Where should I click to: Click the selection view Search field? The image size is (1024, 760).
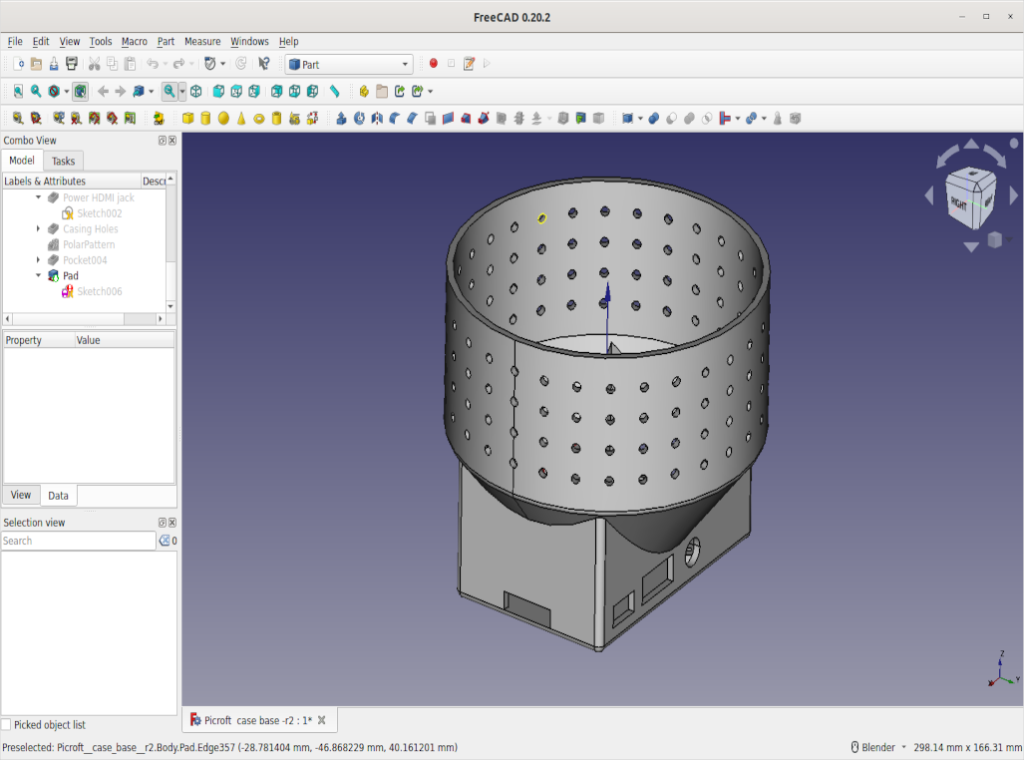tap(78, 541)
